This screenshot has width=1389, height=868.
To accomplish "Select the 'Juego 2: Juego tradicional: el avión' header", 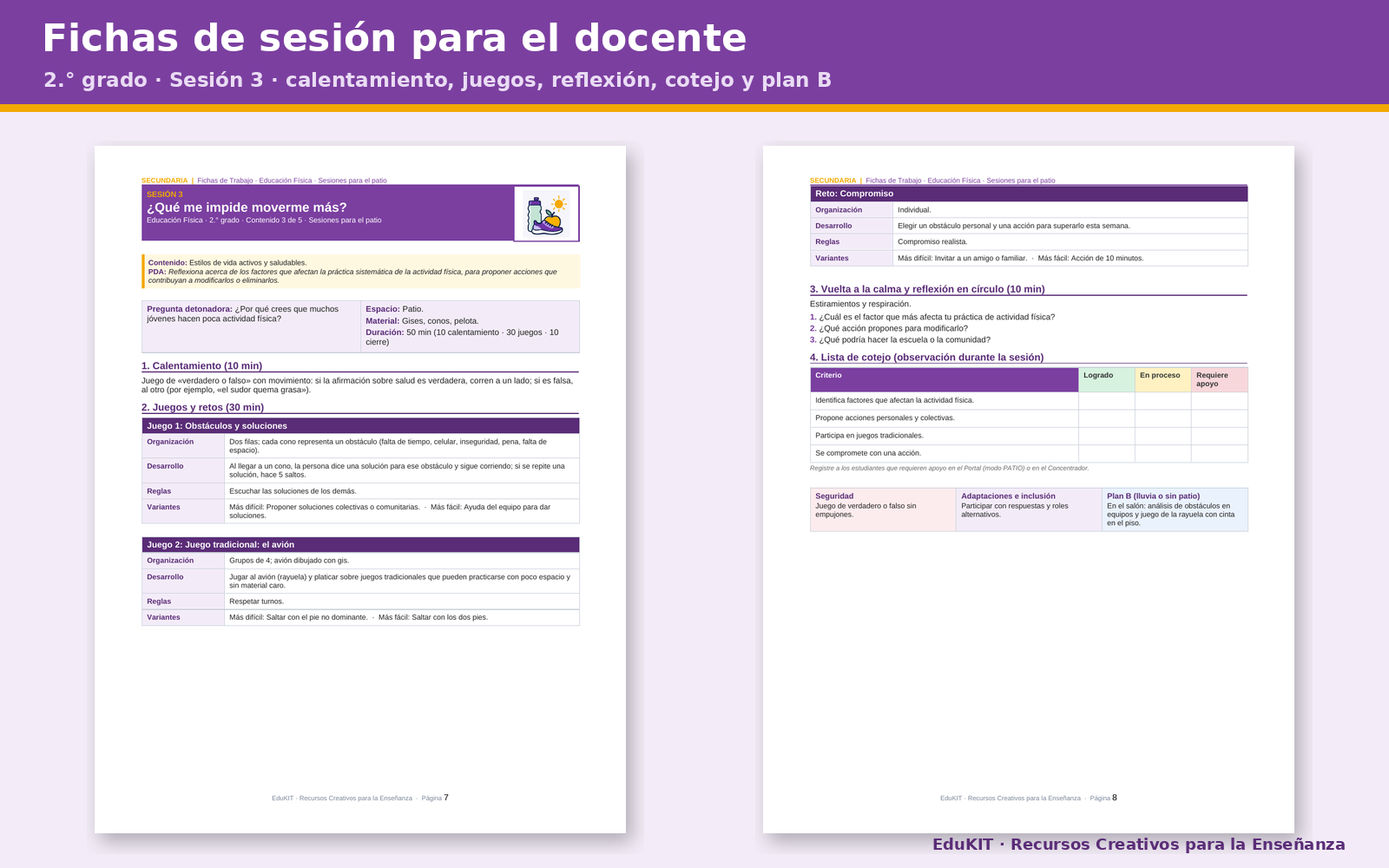I will tap(360, 545).
